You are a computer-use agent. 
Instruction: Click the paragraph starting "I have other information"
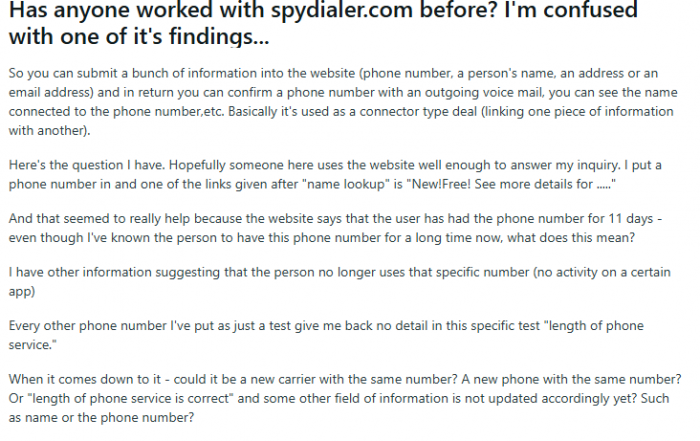pyautogui.click(x=339, y=282)
